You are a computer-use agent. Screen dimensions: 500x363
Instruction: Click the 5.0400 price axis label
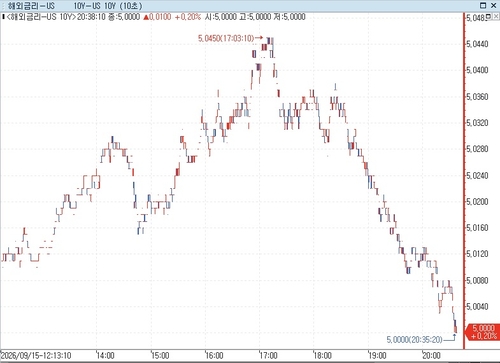(x=477, y=70)
